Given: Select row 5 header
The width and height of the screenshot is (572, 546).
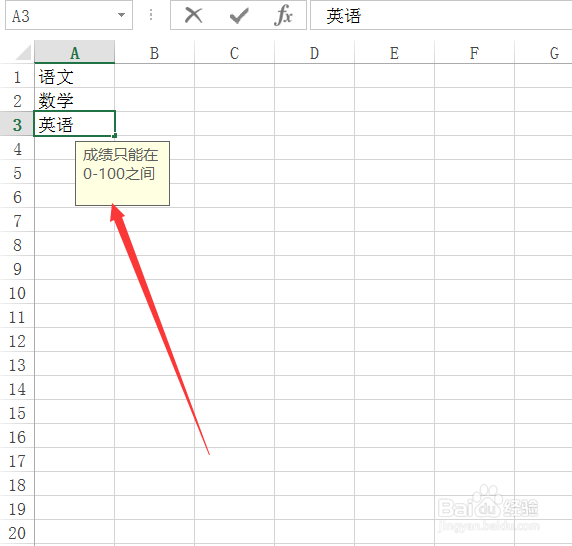Looking at the screenshot, I should (x=17, y=172).
